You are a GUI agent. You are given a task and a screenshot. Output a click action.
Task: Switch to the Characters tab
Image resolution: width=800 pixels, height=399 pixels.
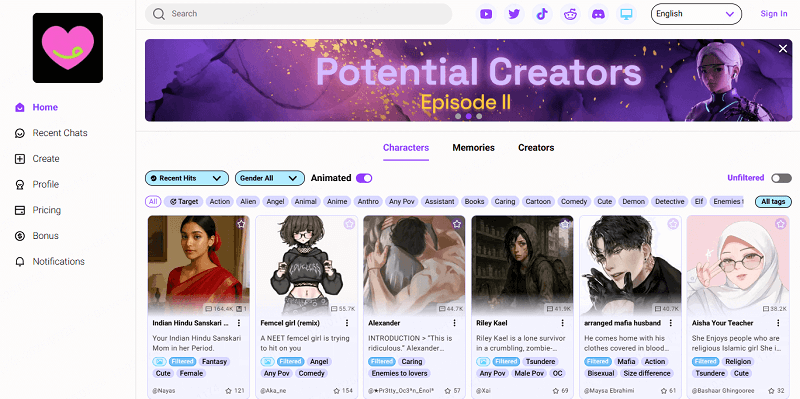click(406, 148)
